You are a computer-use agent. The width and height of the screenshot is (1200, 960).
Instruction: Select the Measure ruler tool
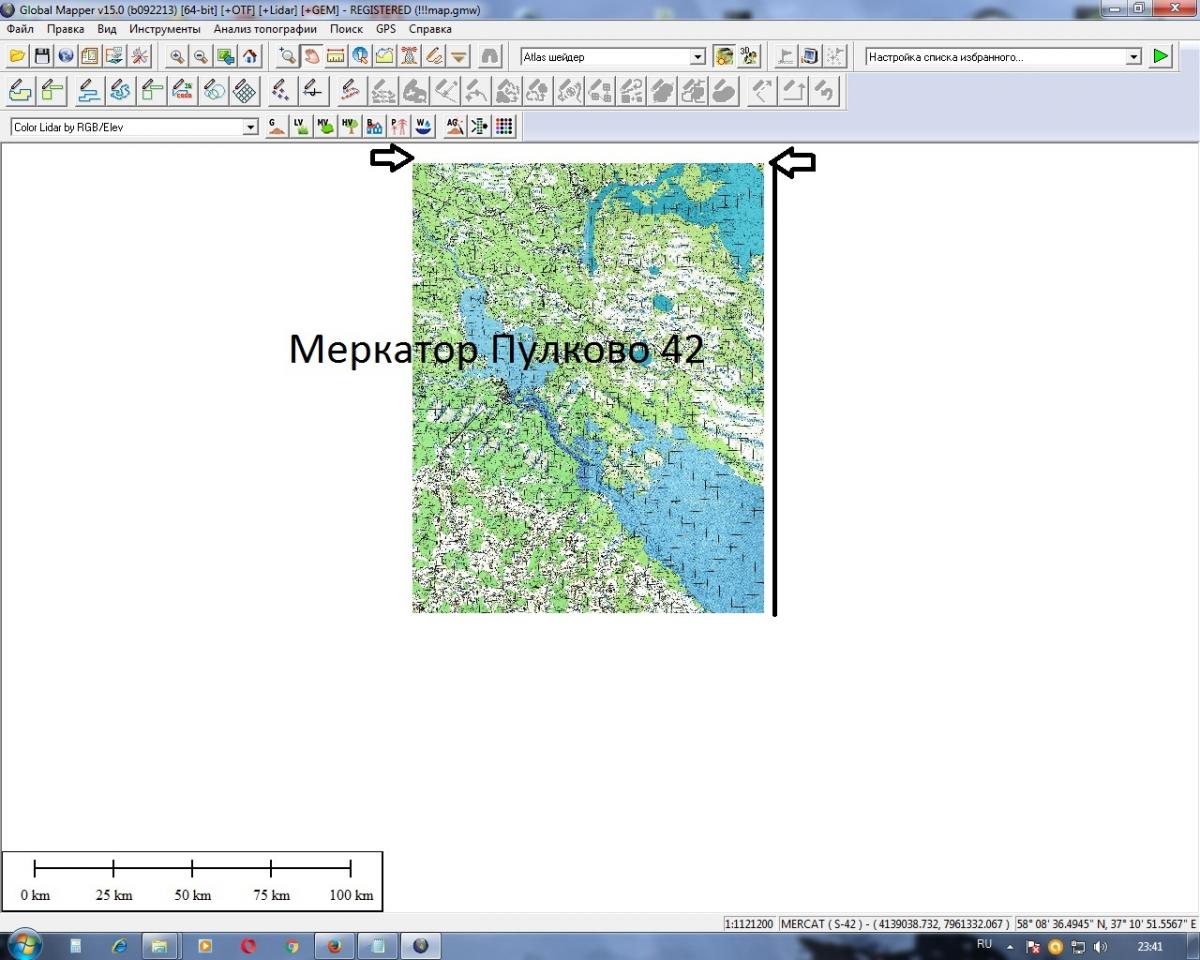click(336, 56)
